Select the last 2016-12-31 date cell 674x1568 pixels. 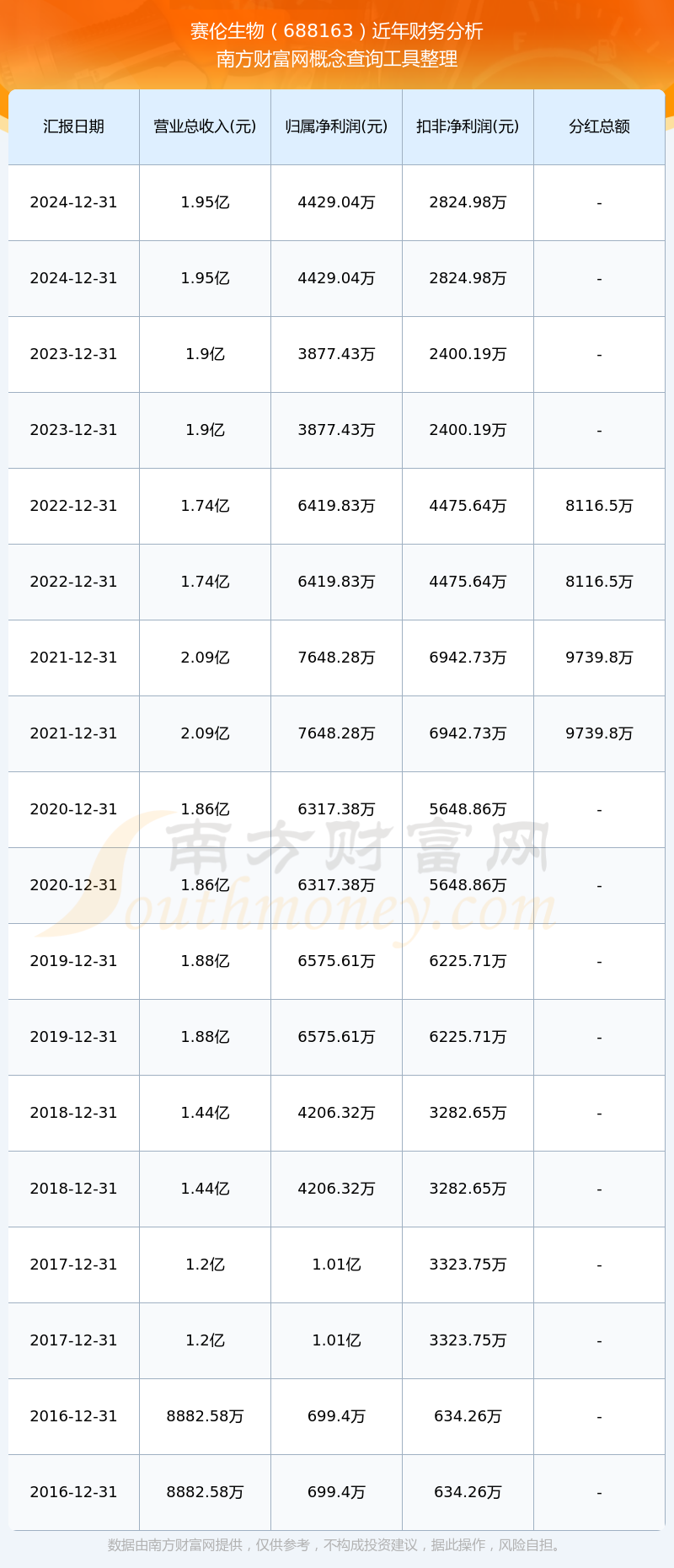74,1492
